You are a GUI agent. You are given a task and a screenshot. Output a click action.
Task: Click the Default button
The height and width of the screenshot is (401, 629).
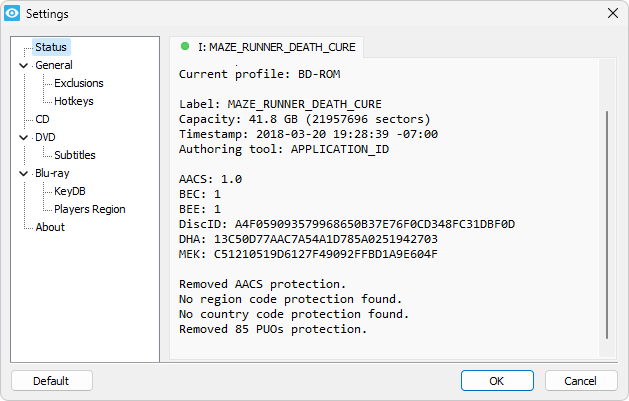52,381
